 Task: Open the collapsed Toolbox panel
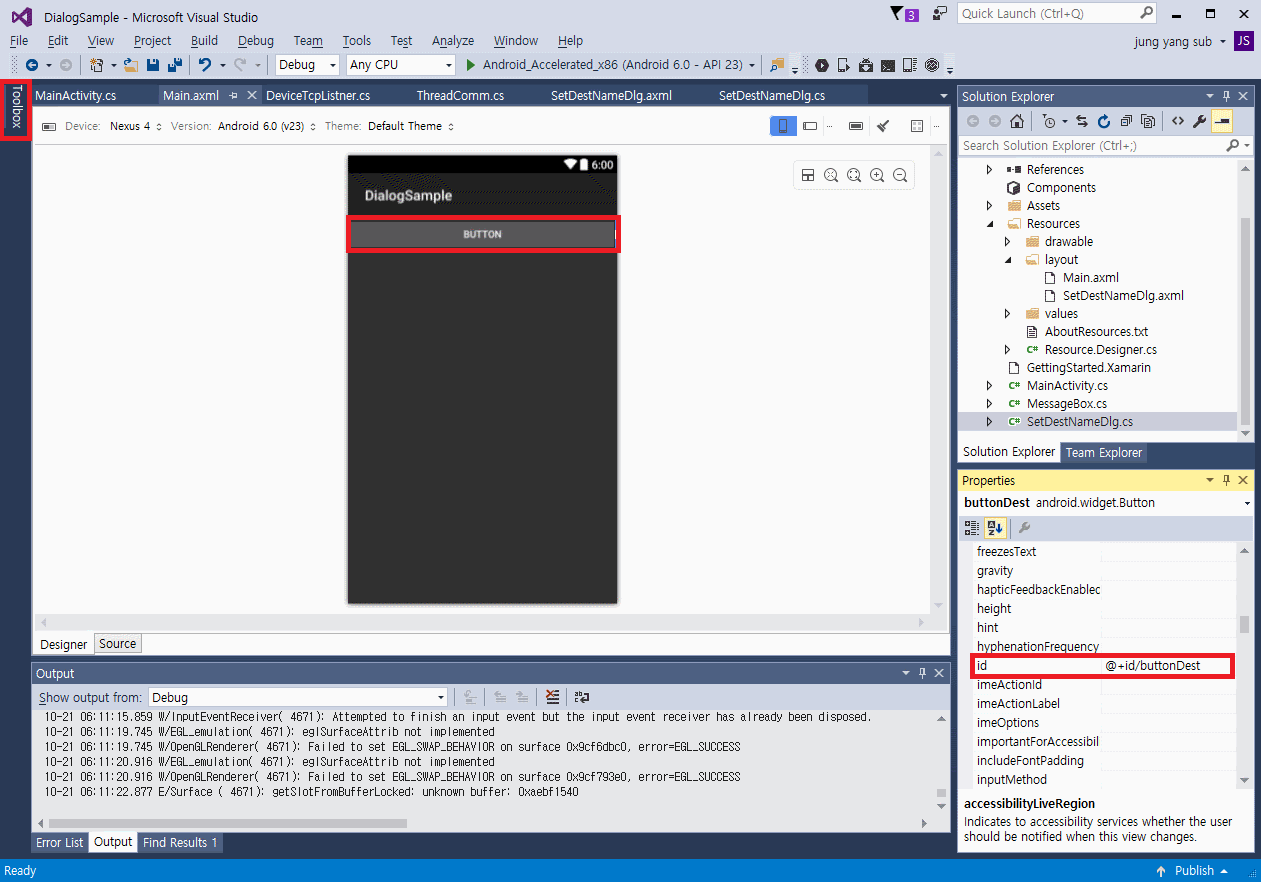16,108
